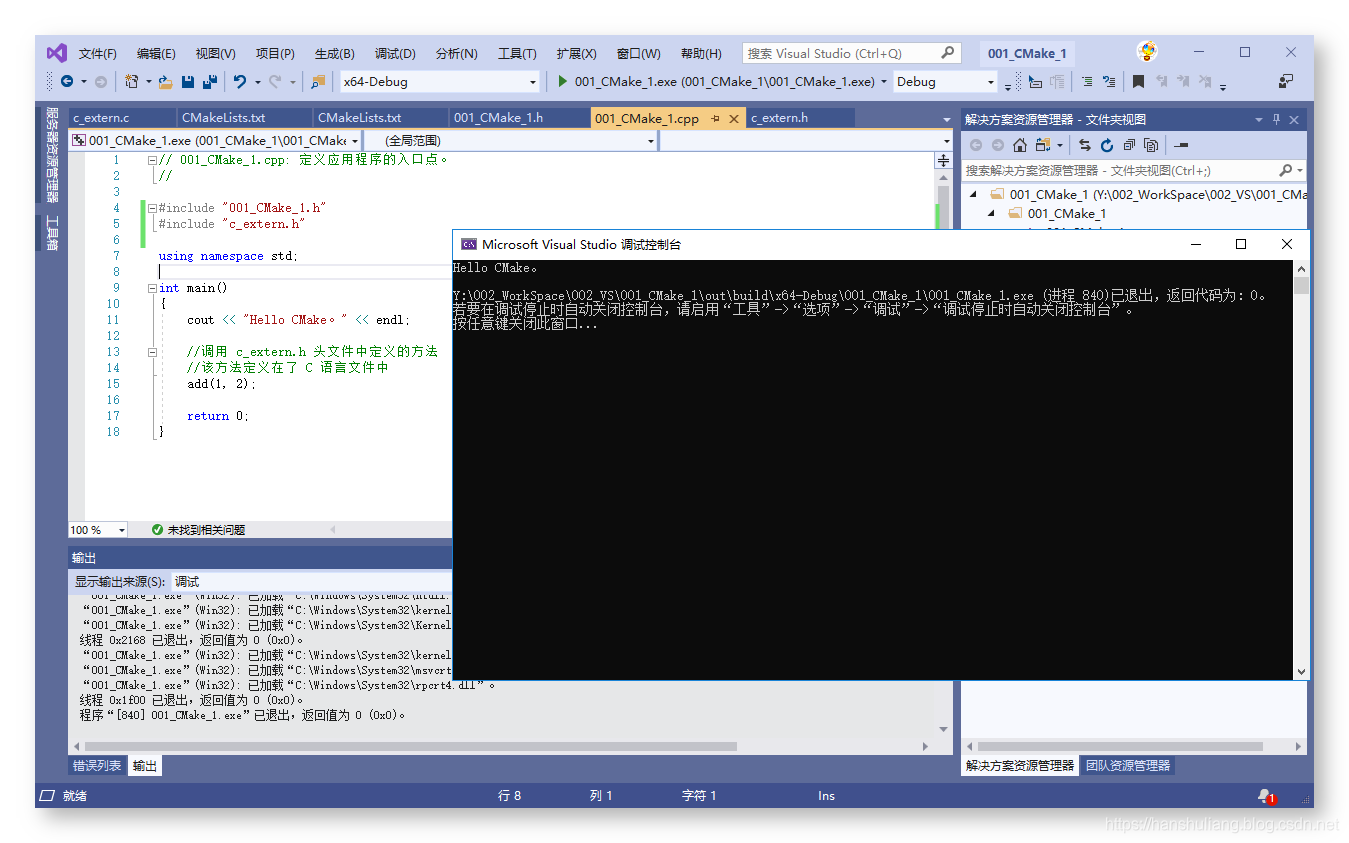Toggle a bookmark with the bookmark icon
Screen dimensions: 1349x843
point(1138,81)
